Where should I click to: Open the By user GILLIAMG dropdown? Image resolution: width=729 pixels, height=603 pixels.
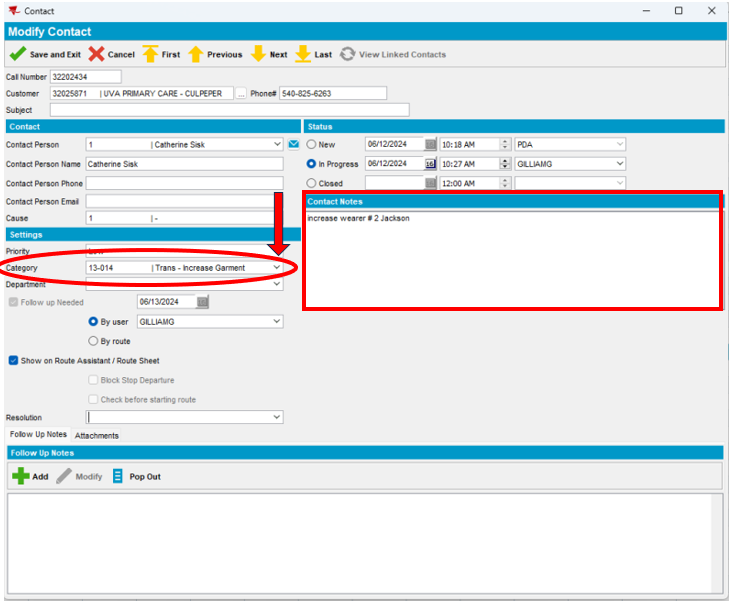point(277,322)
